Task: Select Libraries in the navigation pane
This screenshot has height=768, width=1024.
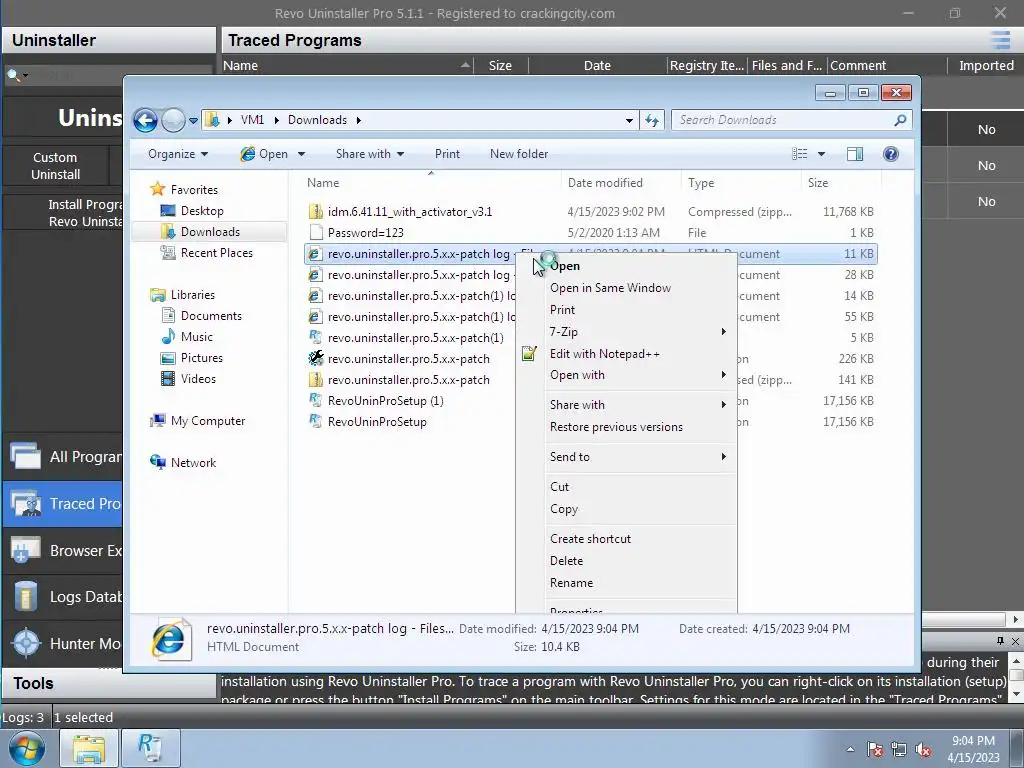Action: coord(193,295)
